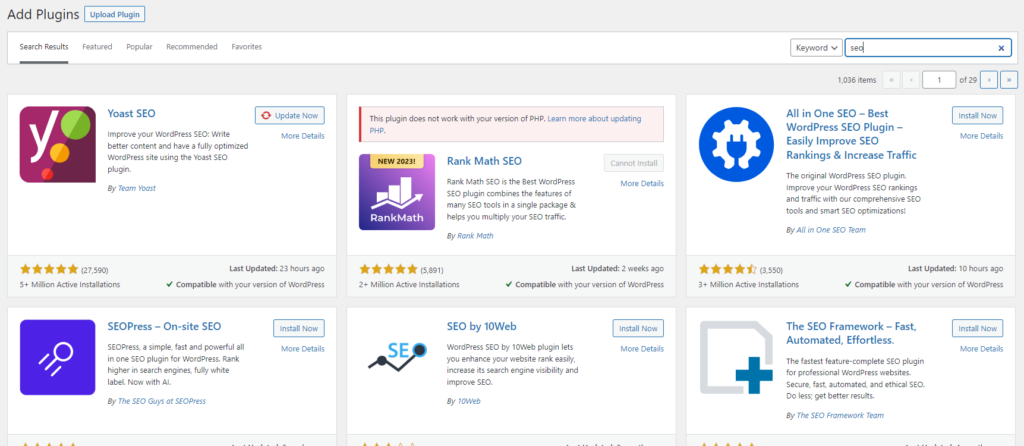The height and width of the screenshot is (446, 1024).
Task: Open the Yoast SEO title link
Action: point(131,113)
